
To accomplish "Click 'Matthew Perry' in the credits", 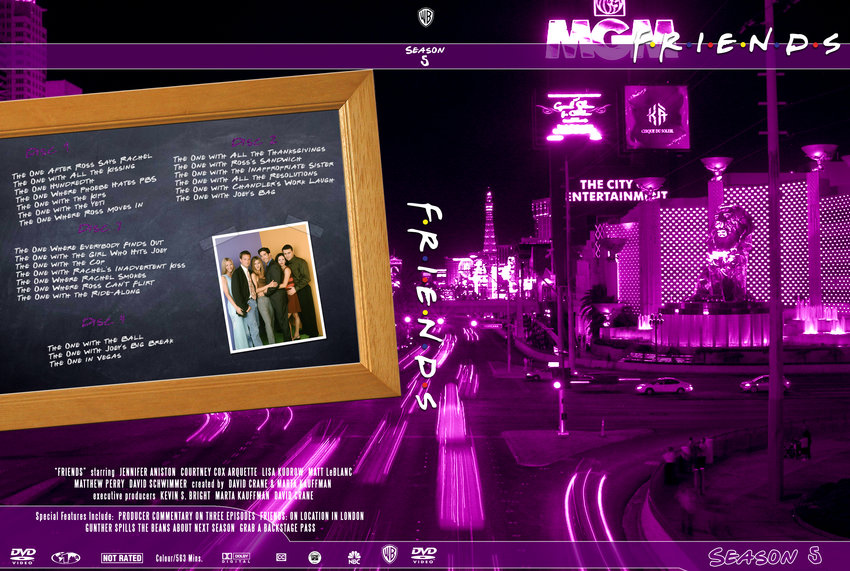I will (99, 483).
